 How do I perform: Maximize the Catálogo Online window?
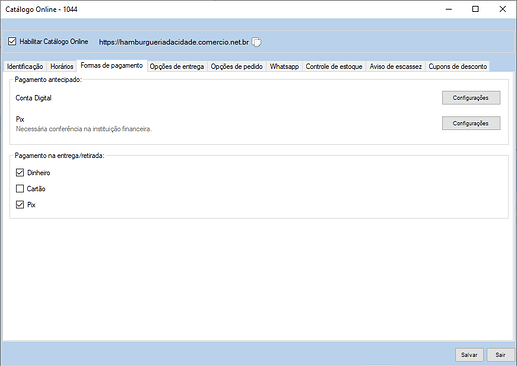coord(475,9)
